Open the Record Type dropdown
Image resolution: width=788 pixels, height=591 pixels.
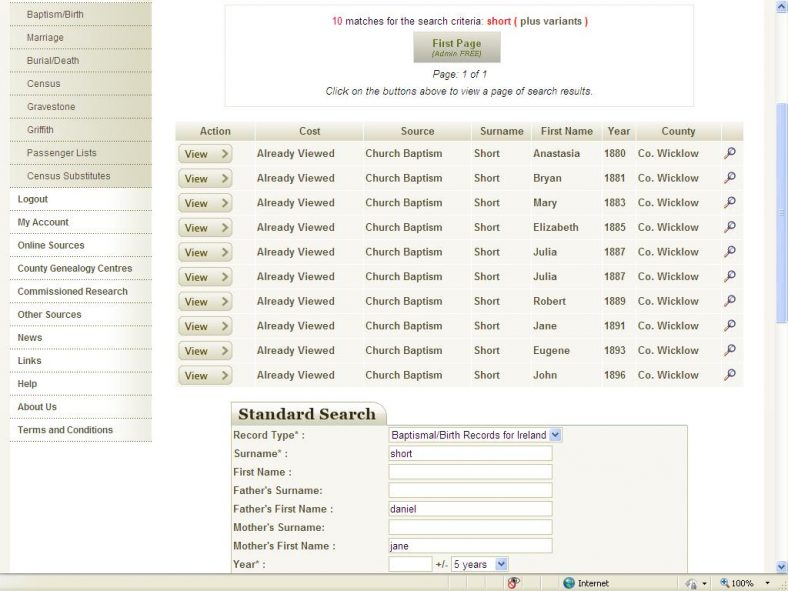click(x=555, y=435)
